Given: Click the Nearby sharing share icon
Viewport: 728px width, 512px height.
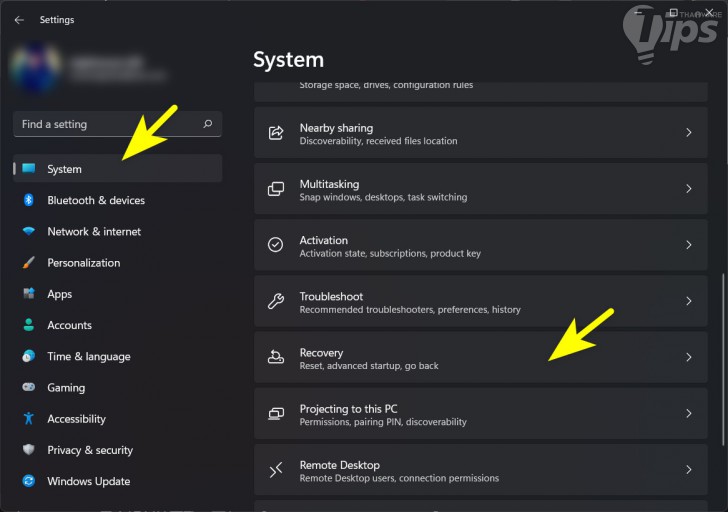Looking at the screenshot, I should coord(276,133).
